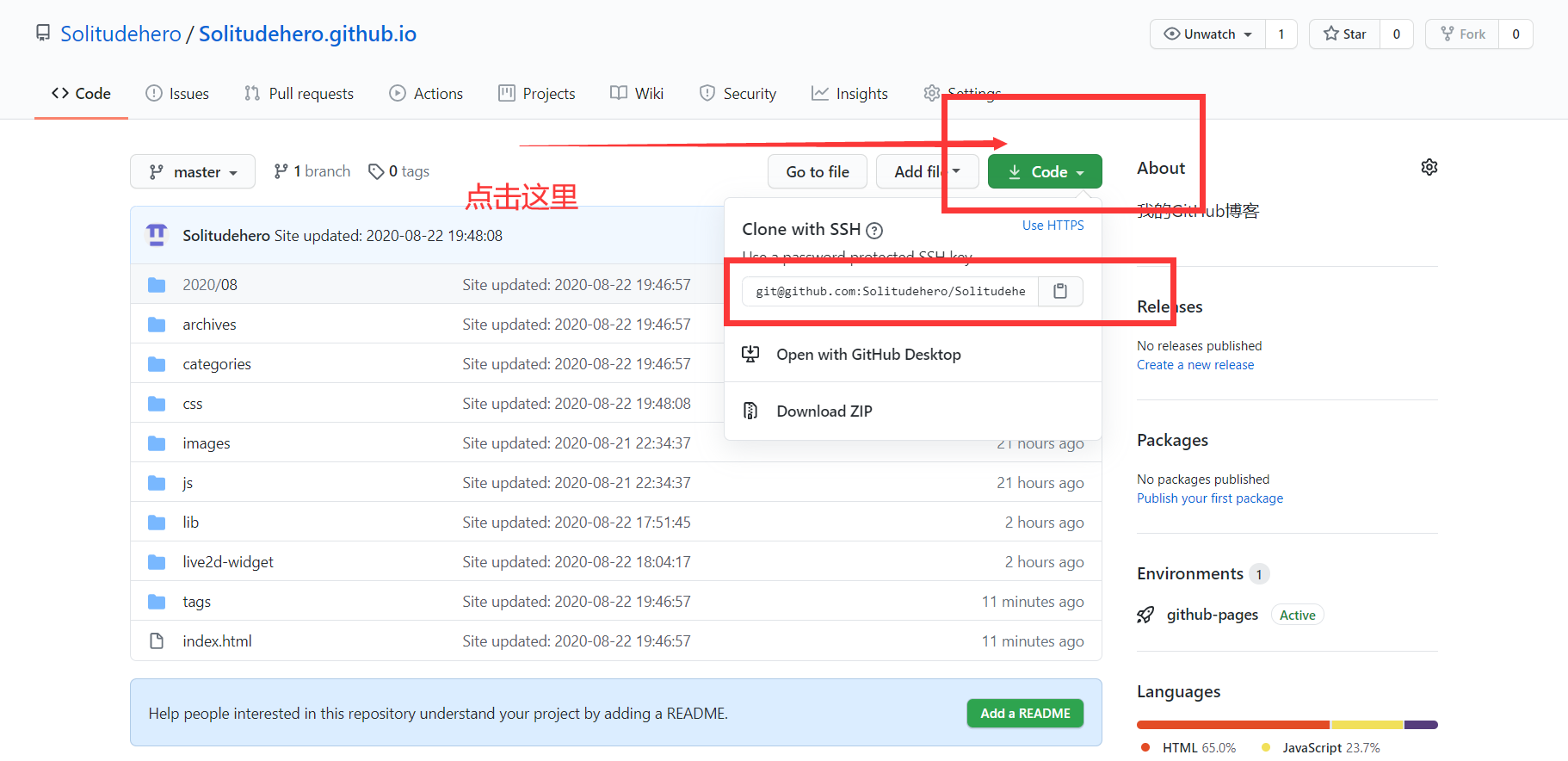Click the folder icon for categories

[x=157, y=364]
